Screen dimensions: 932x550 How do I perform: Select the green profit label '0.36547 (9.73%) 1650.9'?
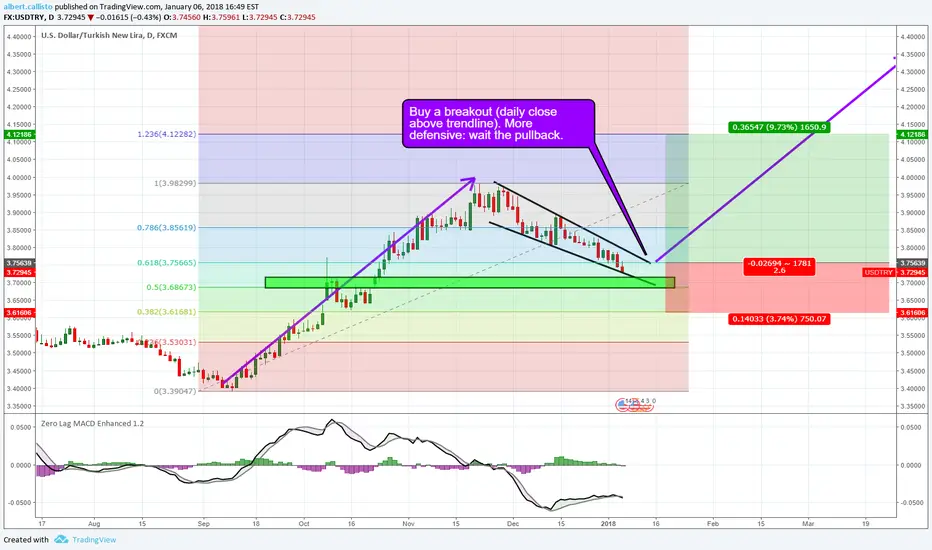pos(779,127)
